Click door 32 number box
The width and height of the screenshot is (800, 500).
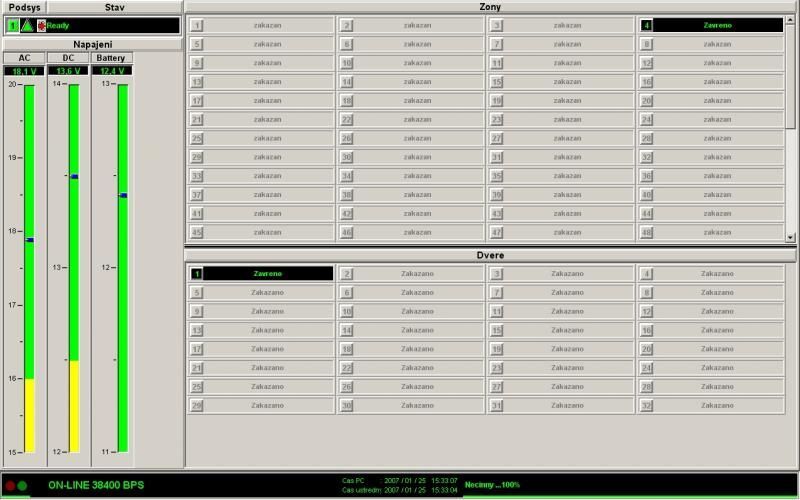[647, 405]
